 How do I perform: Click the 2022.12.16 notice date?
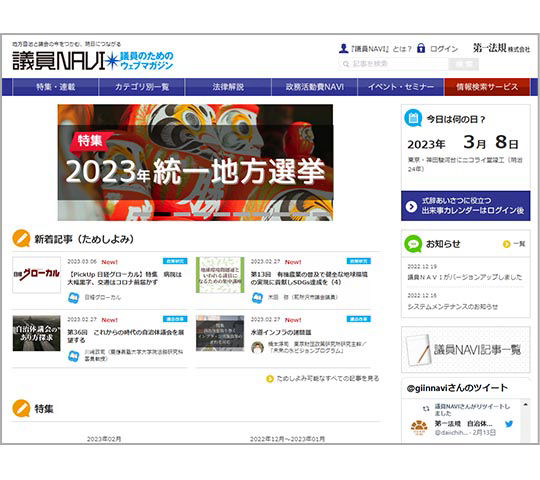coord(422,295)
